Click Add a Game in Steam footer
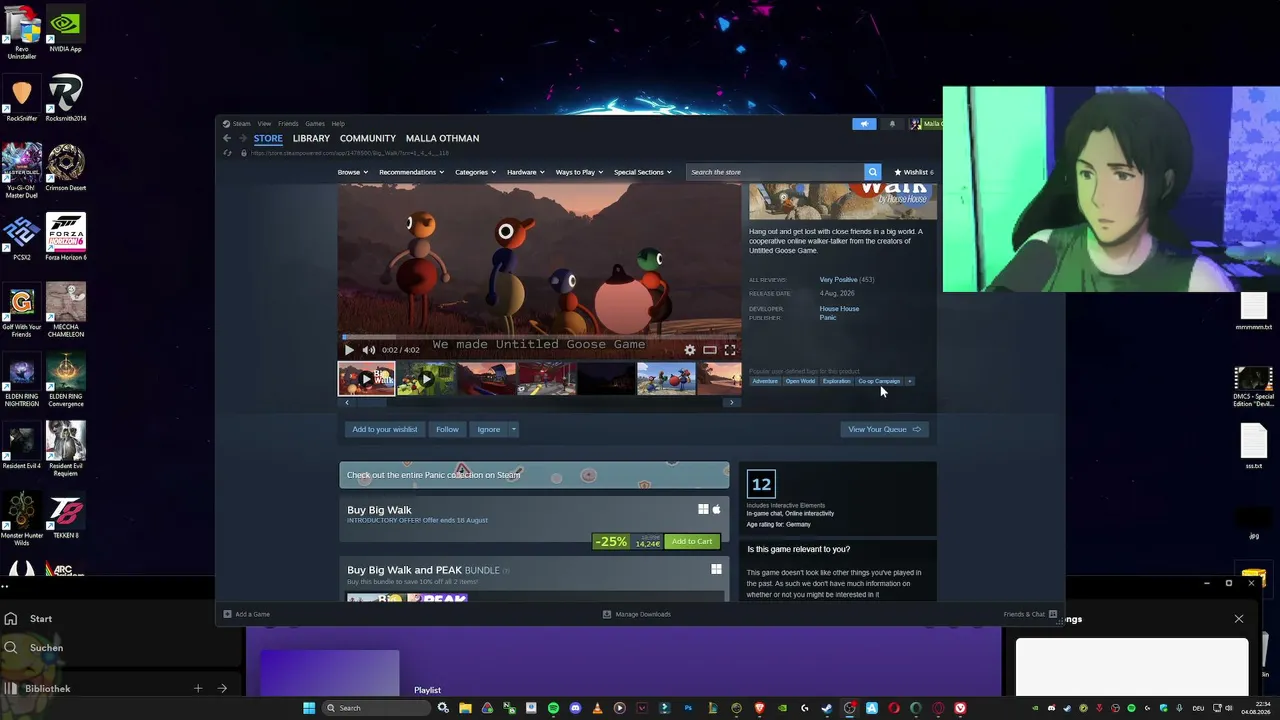 point(247,614)
